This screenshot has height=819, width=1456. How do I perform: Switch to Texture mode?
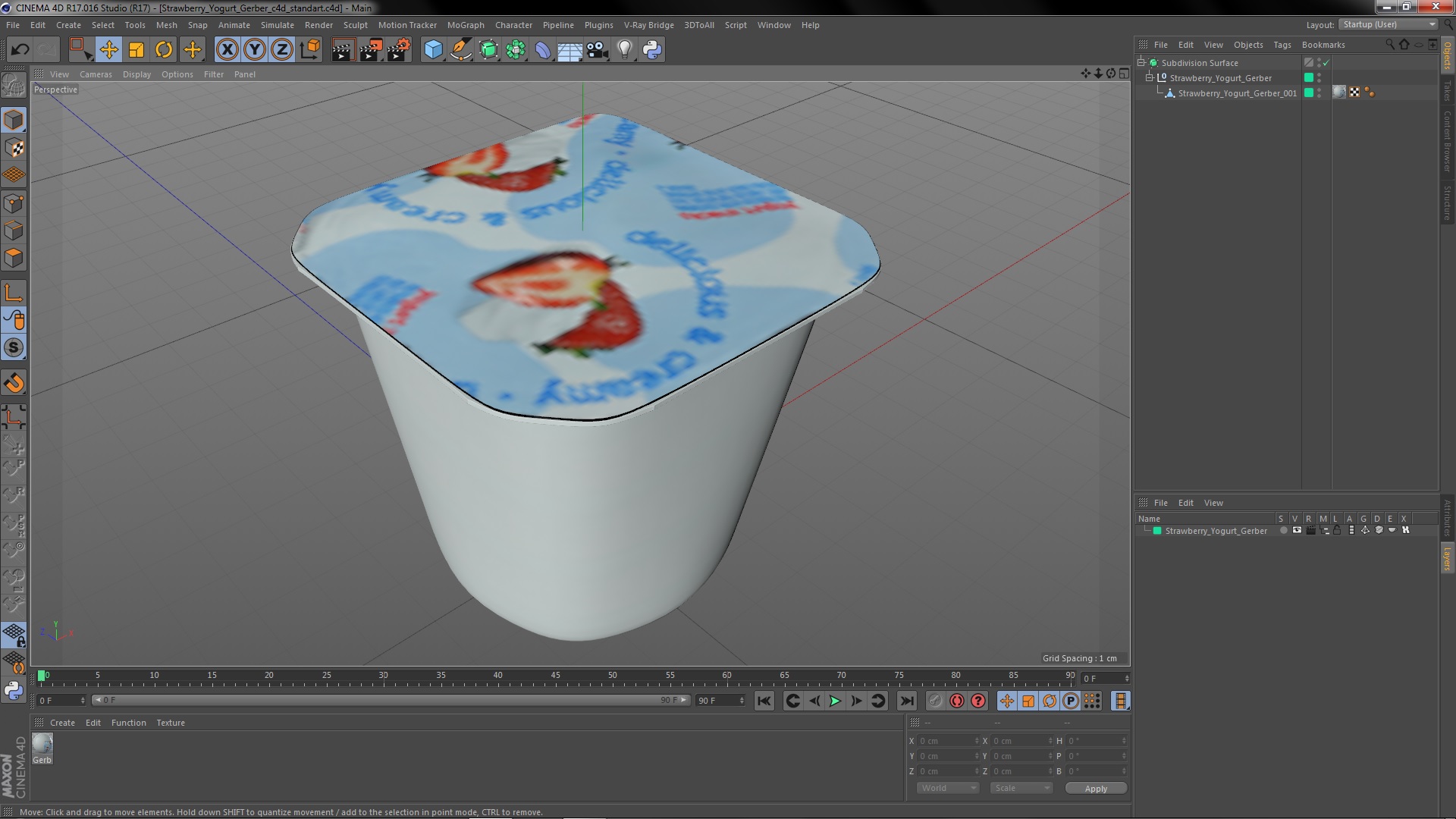[14, 148]
